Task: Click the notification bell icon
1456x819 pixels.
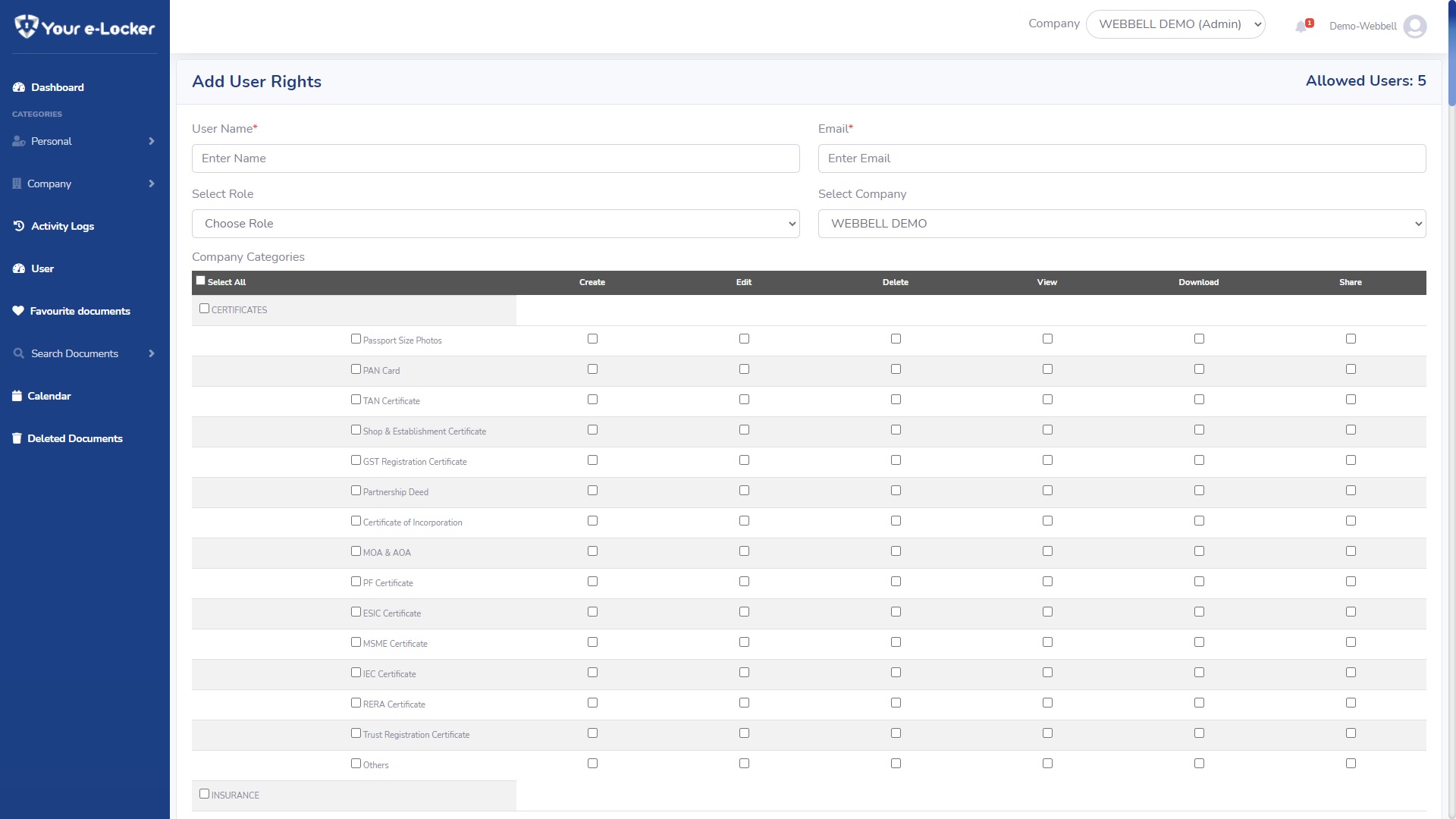Action: coord(1301,27)
